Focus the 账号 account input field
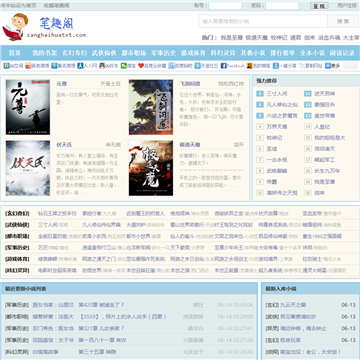 tap(225, 6)
